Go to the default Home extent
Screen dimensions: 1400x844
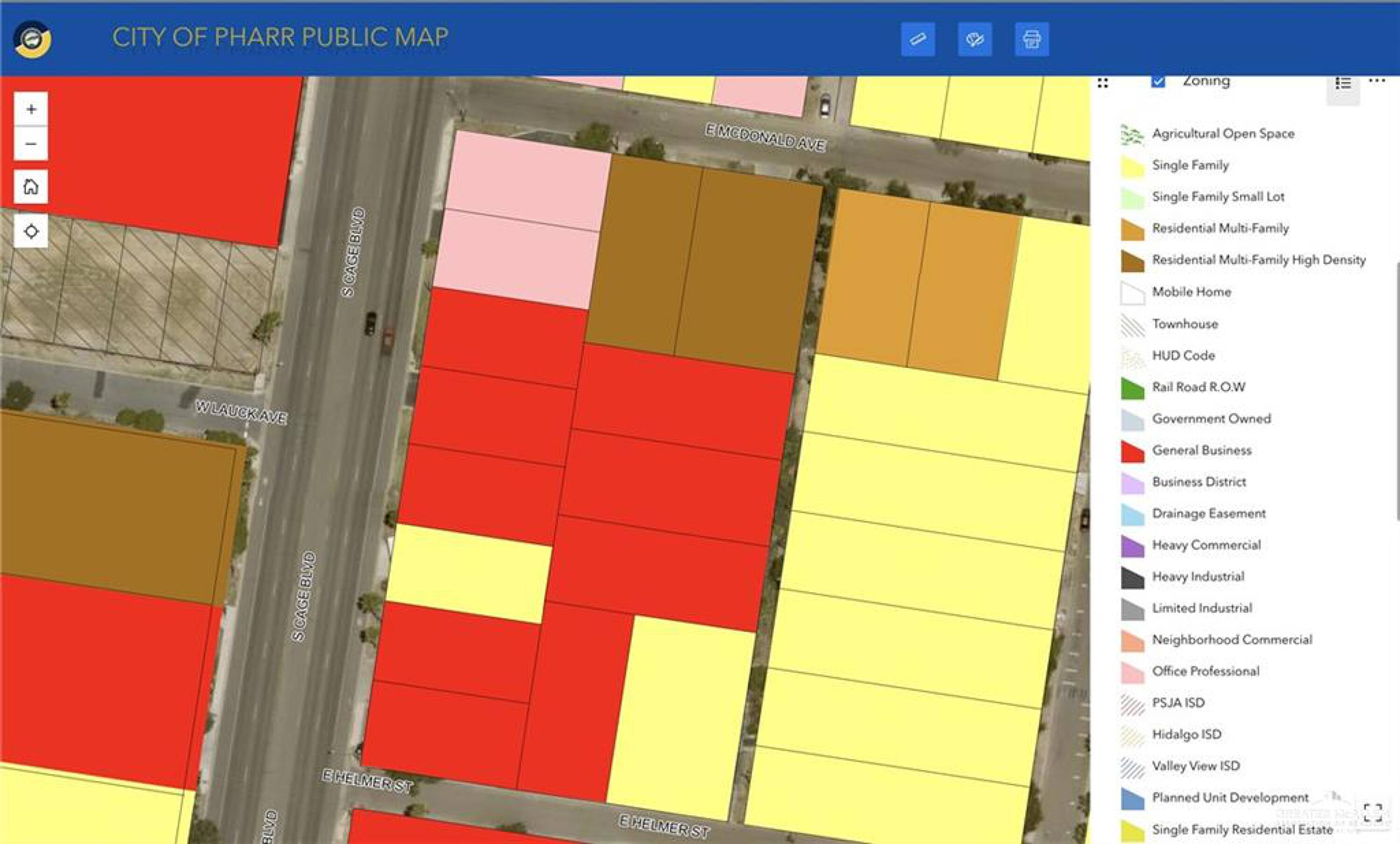pyautogui.click(x=31, y=186)
